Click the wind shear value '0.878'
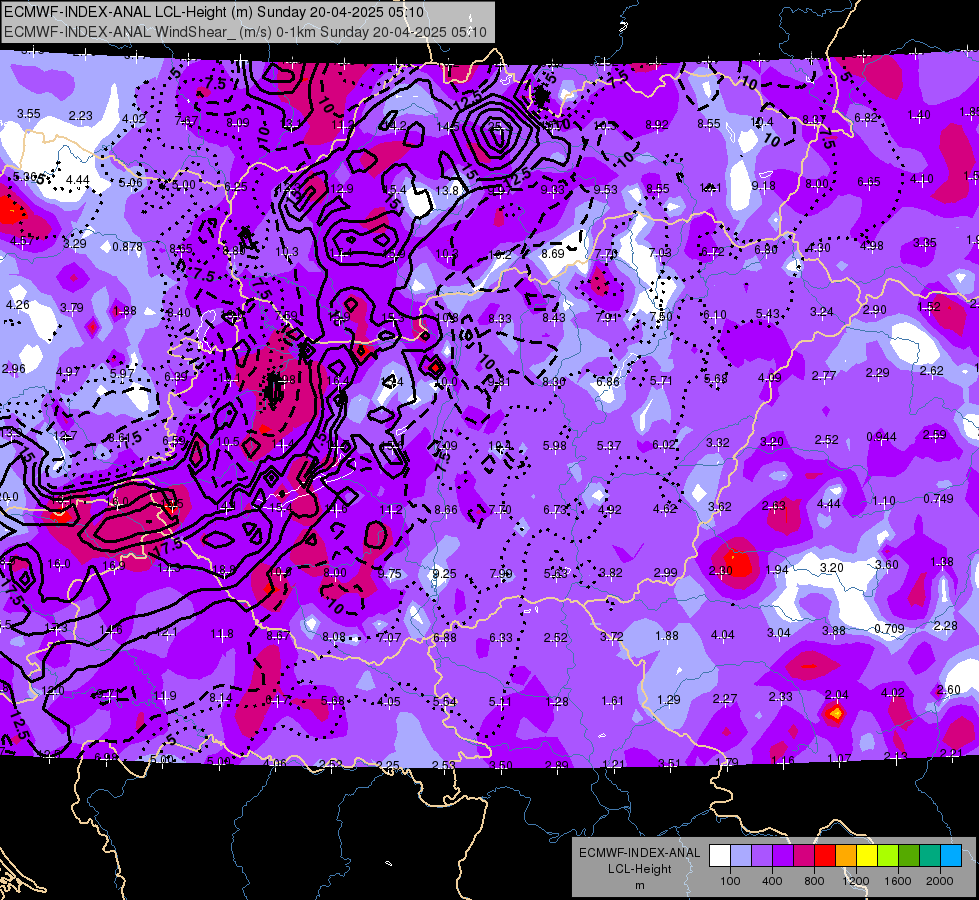 (x=127, y=247)
